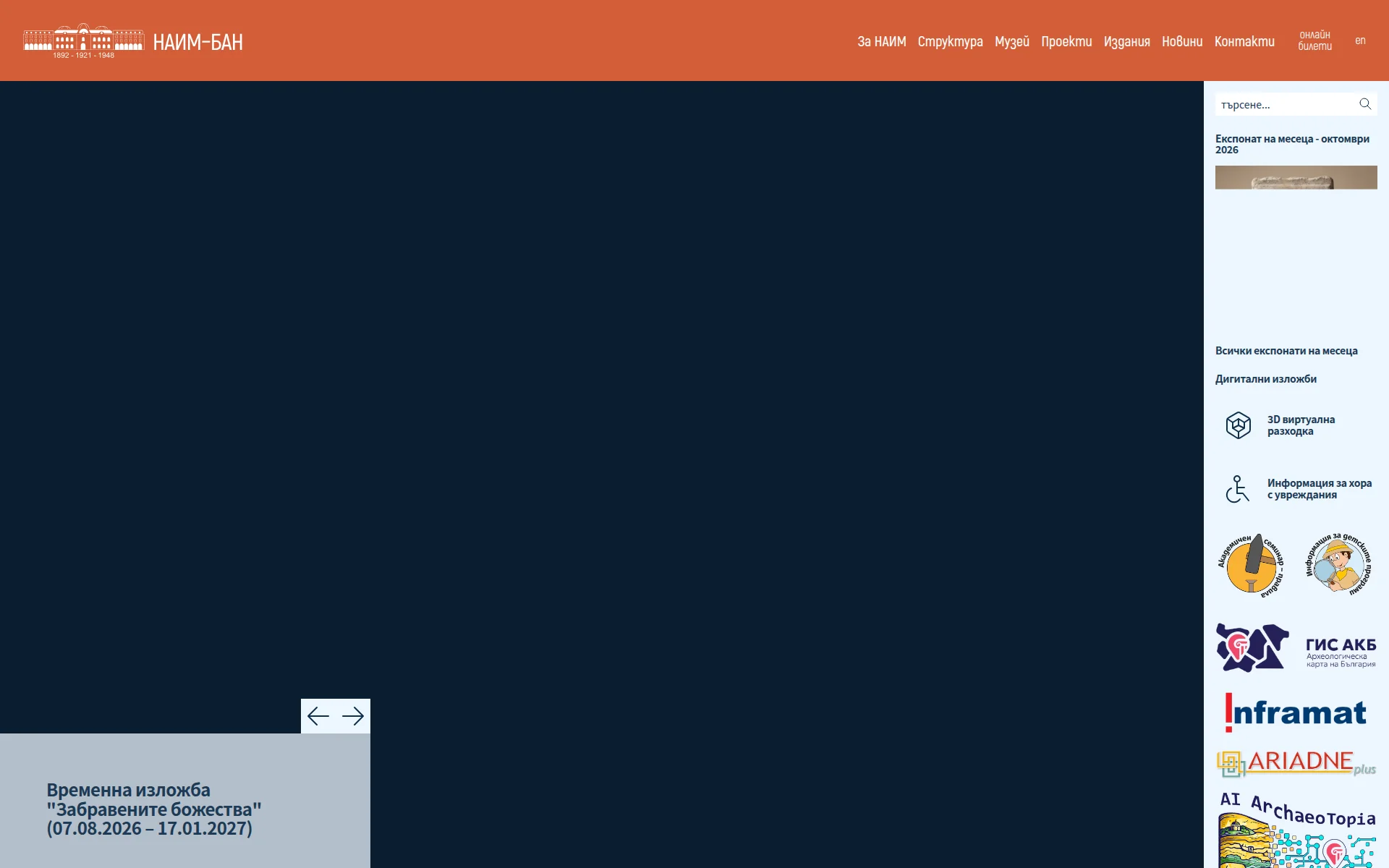Open Всички експонати на месеца link

pos(1286,351)
